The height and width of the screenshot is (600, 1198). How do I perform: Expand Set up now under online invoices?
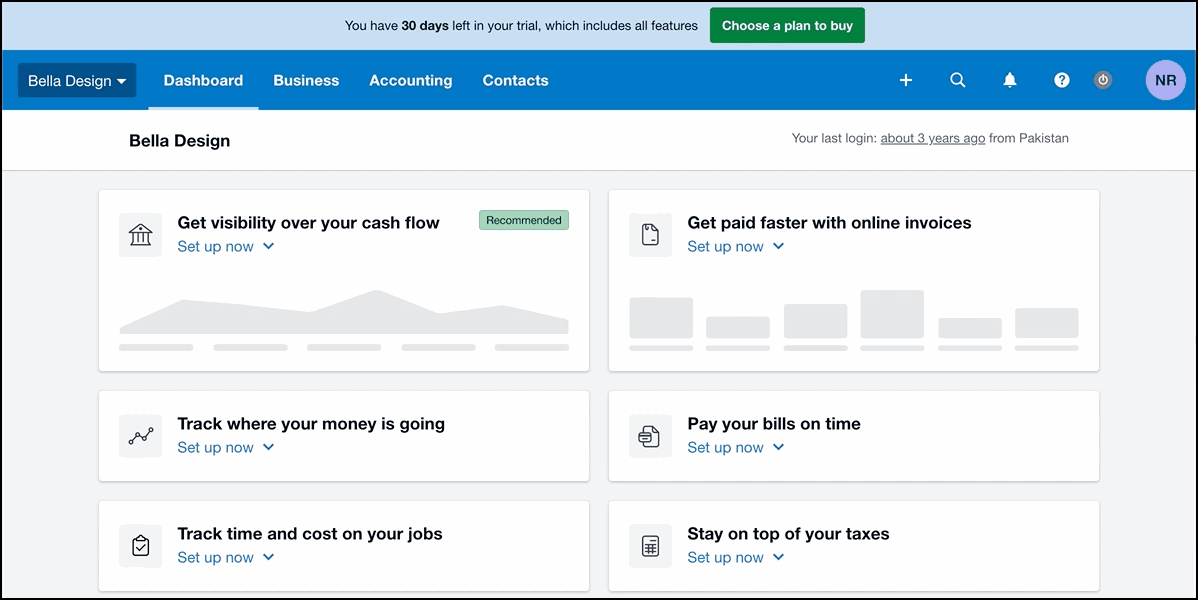735,247
